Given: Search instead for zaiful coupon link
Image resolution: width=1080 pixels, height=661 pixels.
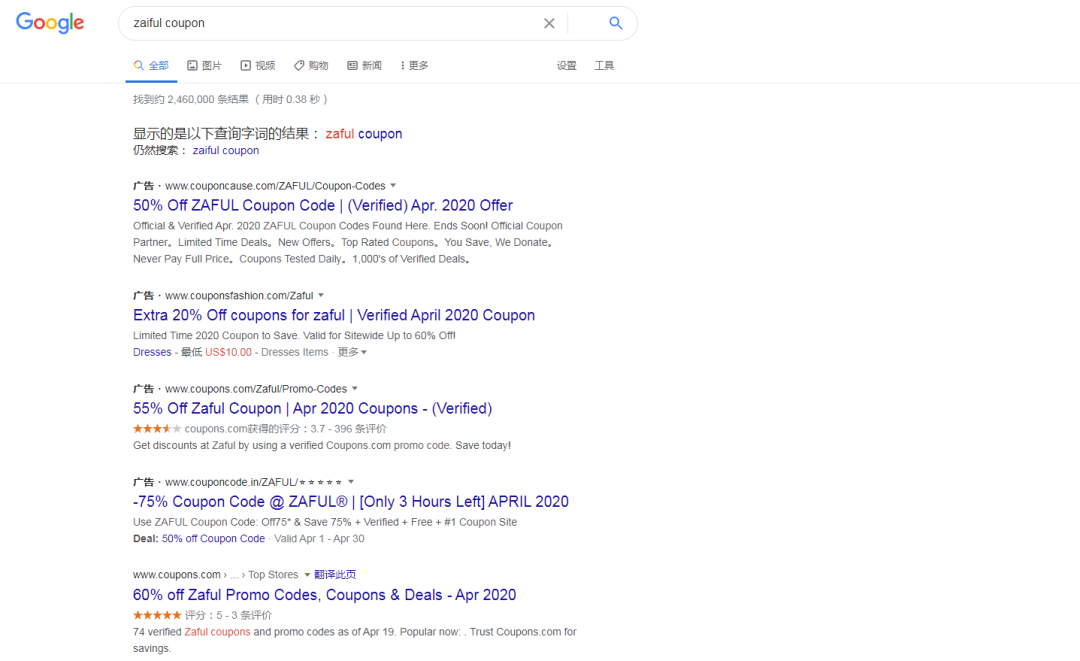Looking at the screenshot, I should (225, 150).
